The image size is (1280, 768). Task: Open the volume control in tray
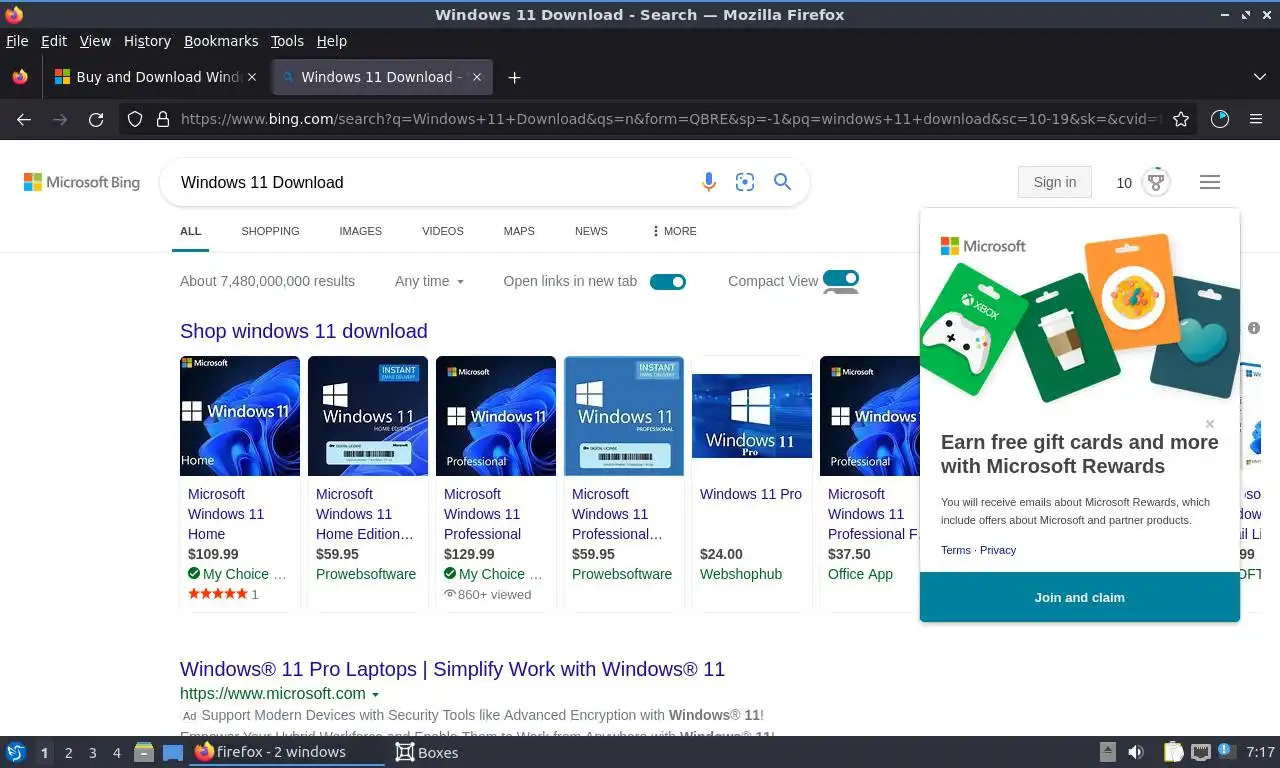pos(1136,752)
